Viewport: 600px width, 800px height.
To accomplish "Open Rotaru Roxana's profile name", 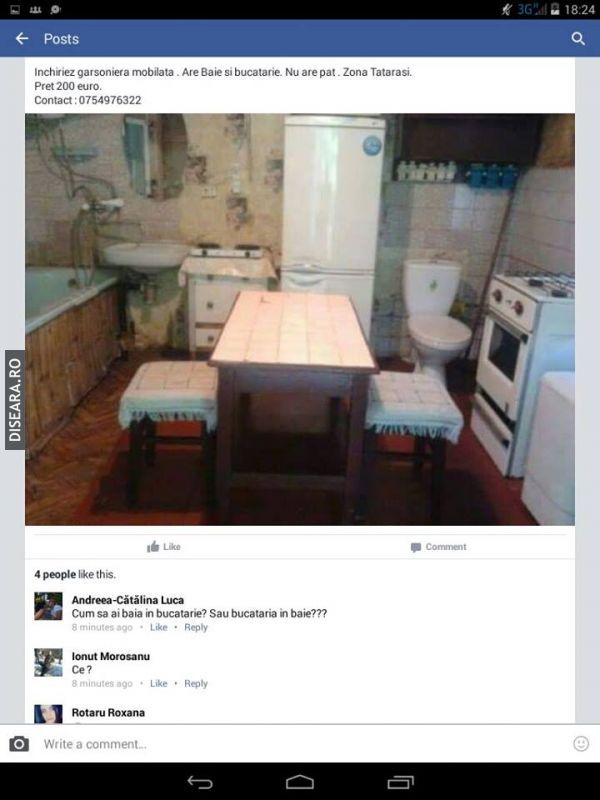I will 108,712.
